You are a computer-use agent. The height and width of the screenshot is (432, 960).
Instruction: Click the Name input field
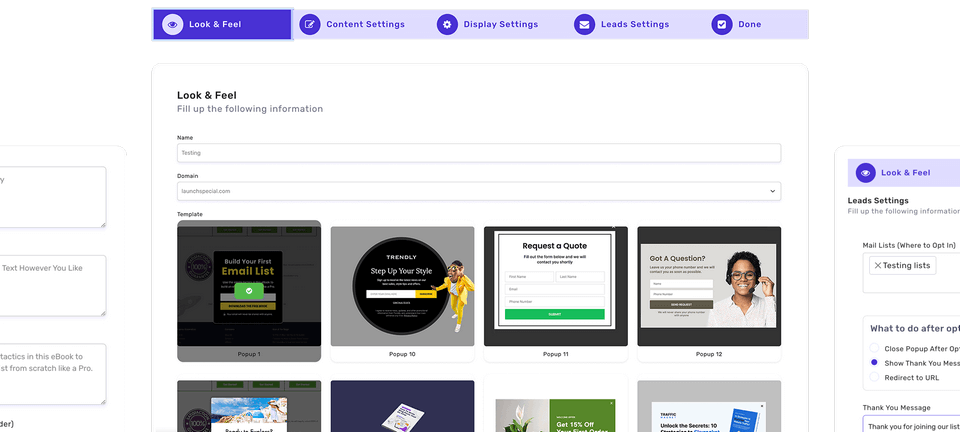point(479,153)
